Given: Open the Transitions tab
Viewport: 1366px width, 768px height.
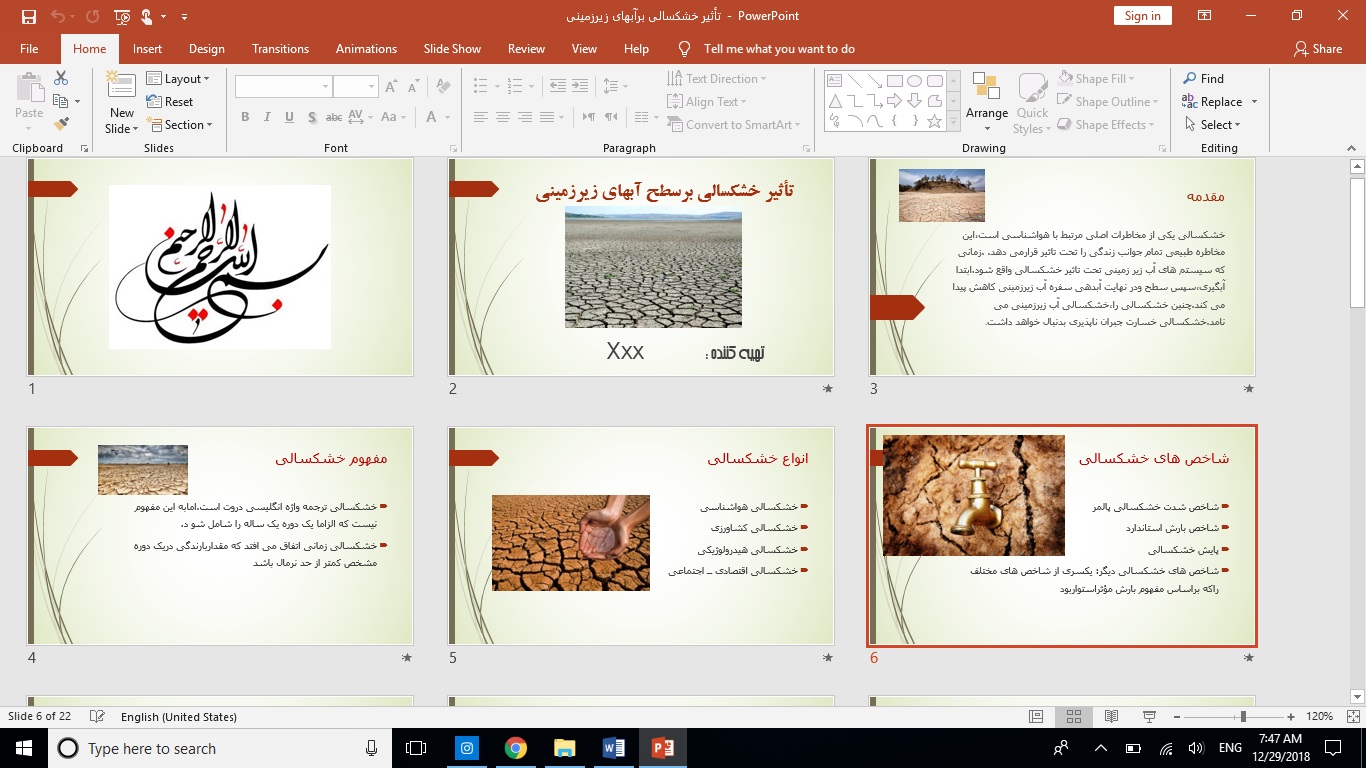Looking at the screenshot, I should coord(280,49).
